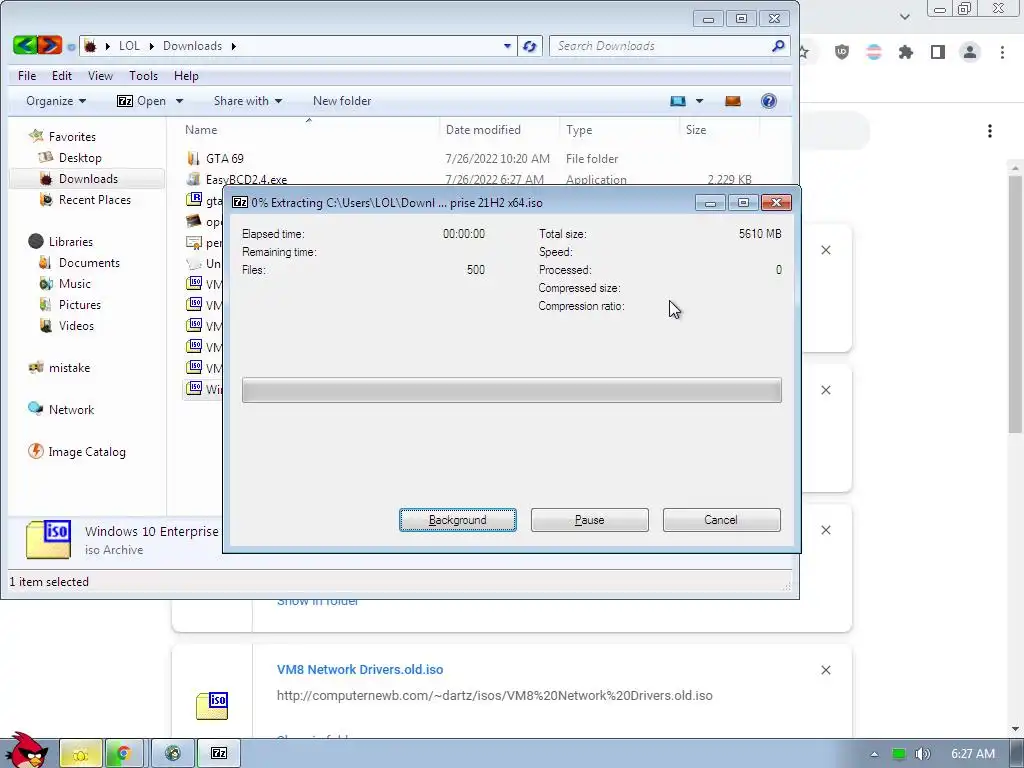Open the Edit menu
Screen dimensions: 1024x768
click(62, 76)
